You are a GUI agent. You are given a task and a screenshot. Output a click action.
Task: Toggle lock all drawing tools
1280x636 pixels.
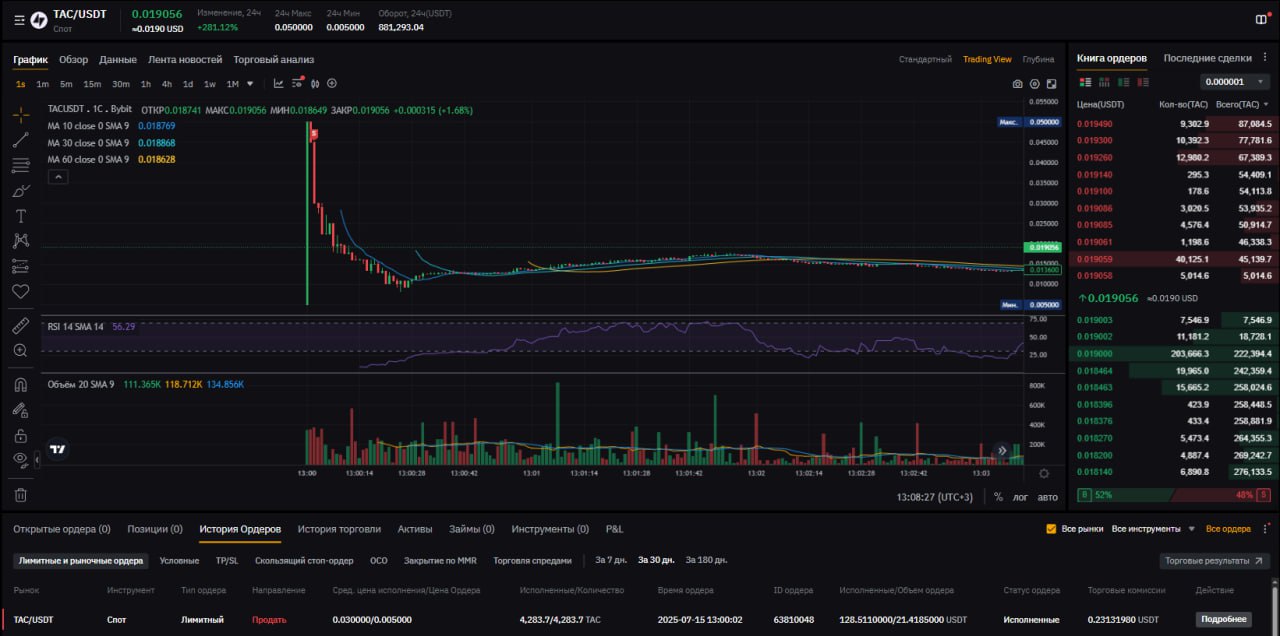(20, 435)
